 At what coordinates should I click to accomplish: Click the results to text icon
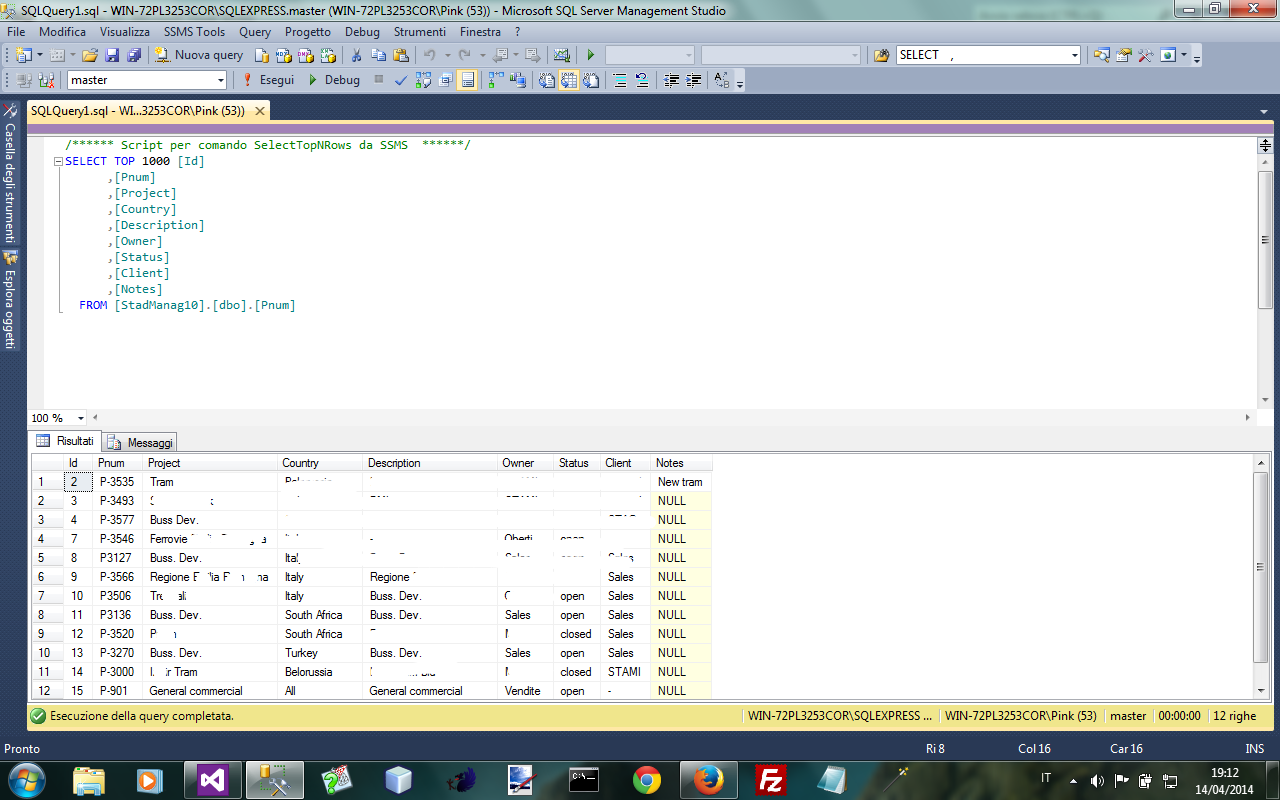546,80
